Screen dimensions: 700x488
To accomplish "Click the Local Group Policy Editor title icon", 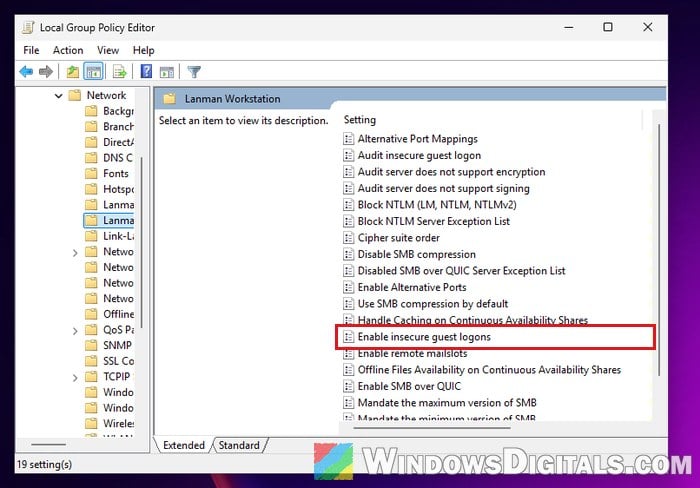I will tap(28, 28).
